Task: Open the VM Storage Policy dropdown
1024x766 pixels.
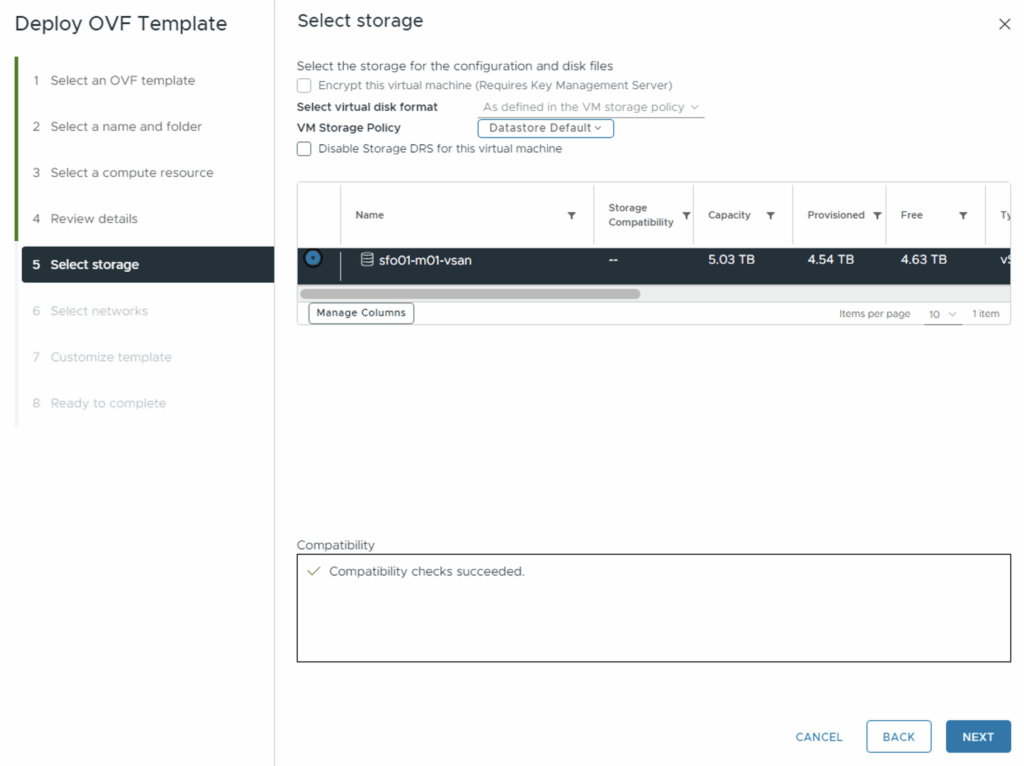Action: [x=545, y=128]
